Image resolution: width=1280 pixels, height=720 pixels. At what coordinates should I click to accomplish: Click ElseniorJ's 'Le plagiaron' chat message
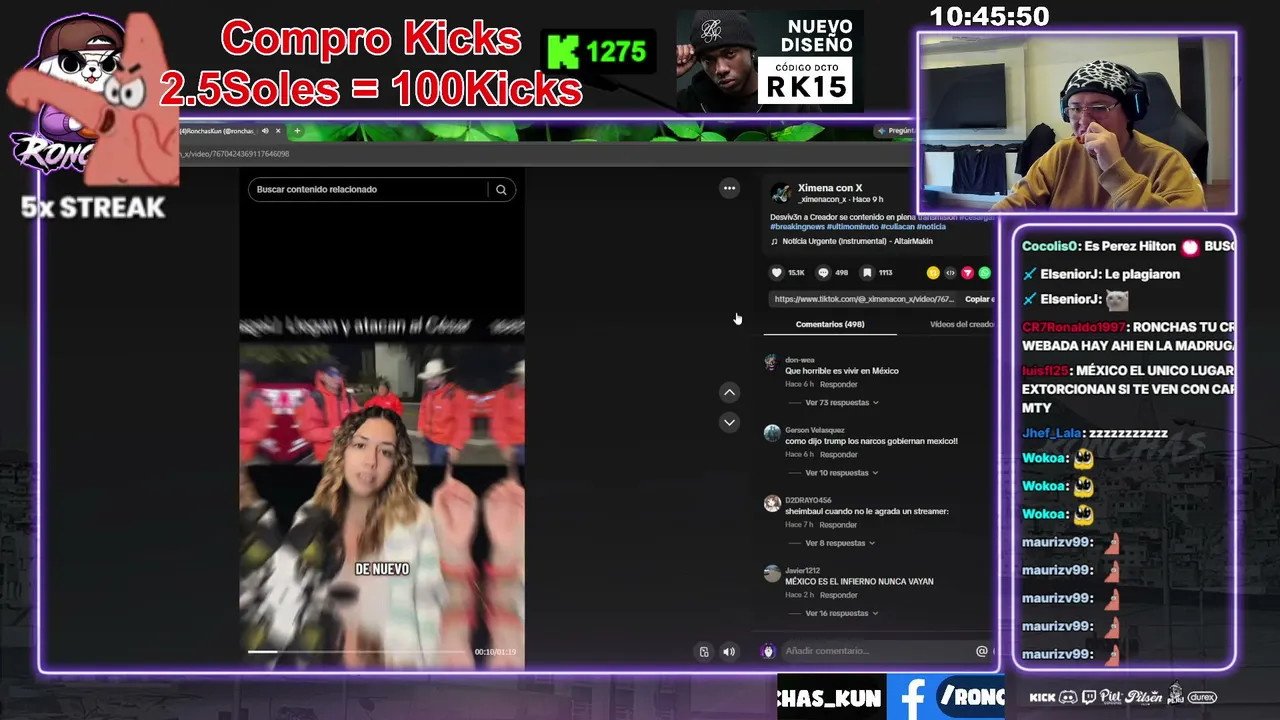click(1102, 274)
